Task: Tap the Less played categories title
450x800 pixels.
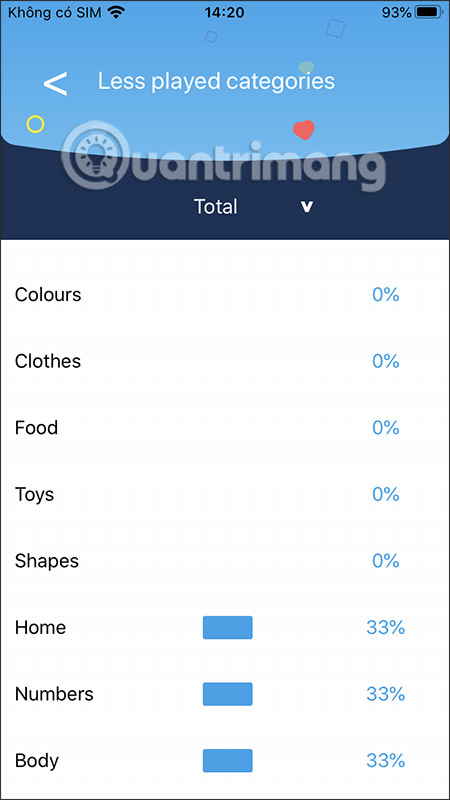Action: 216,82
